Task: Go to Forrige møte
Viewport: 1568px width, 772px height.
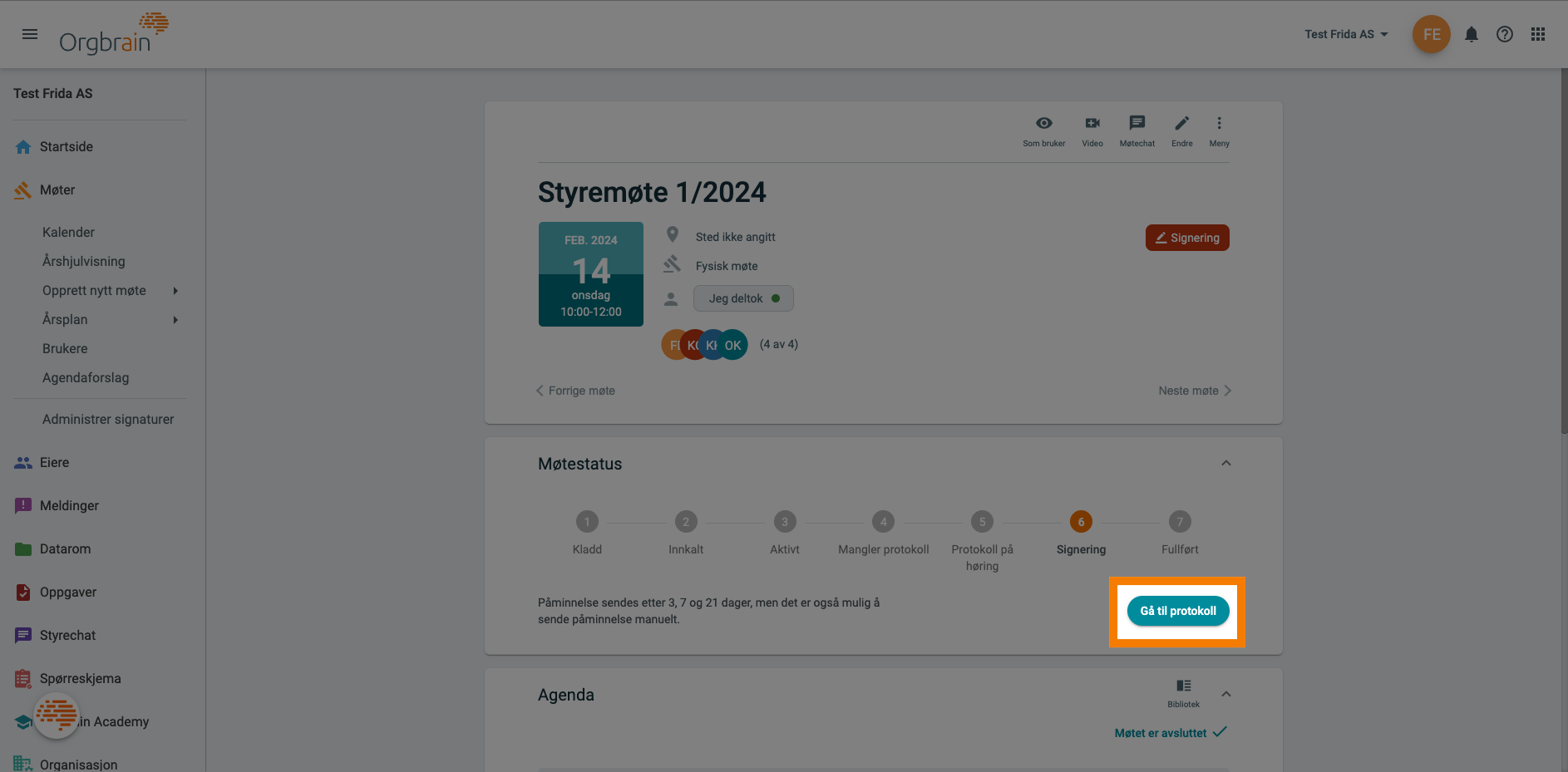Action: pyautogui.click(x=575, y=391)
